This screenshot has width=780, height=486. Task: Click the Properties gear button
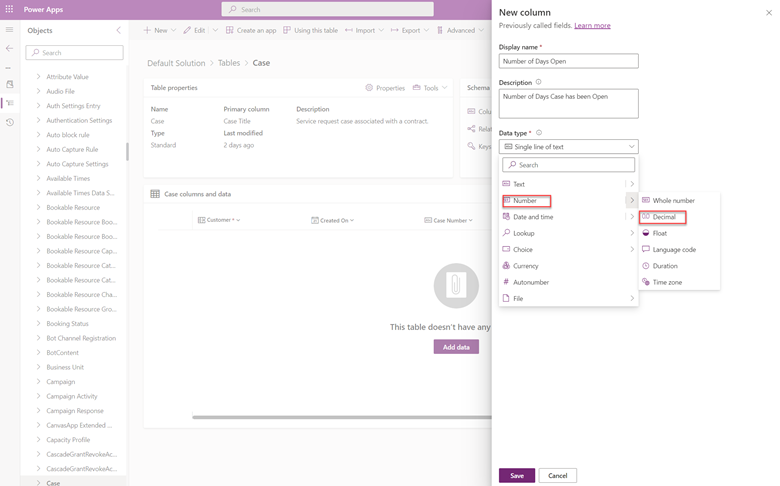coord(385,88)
